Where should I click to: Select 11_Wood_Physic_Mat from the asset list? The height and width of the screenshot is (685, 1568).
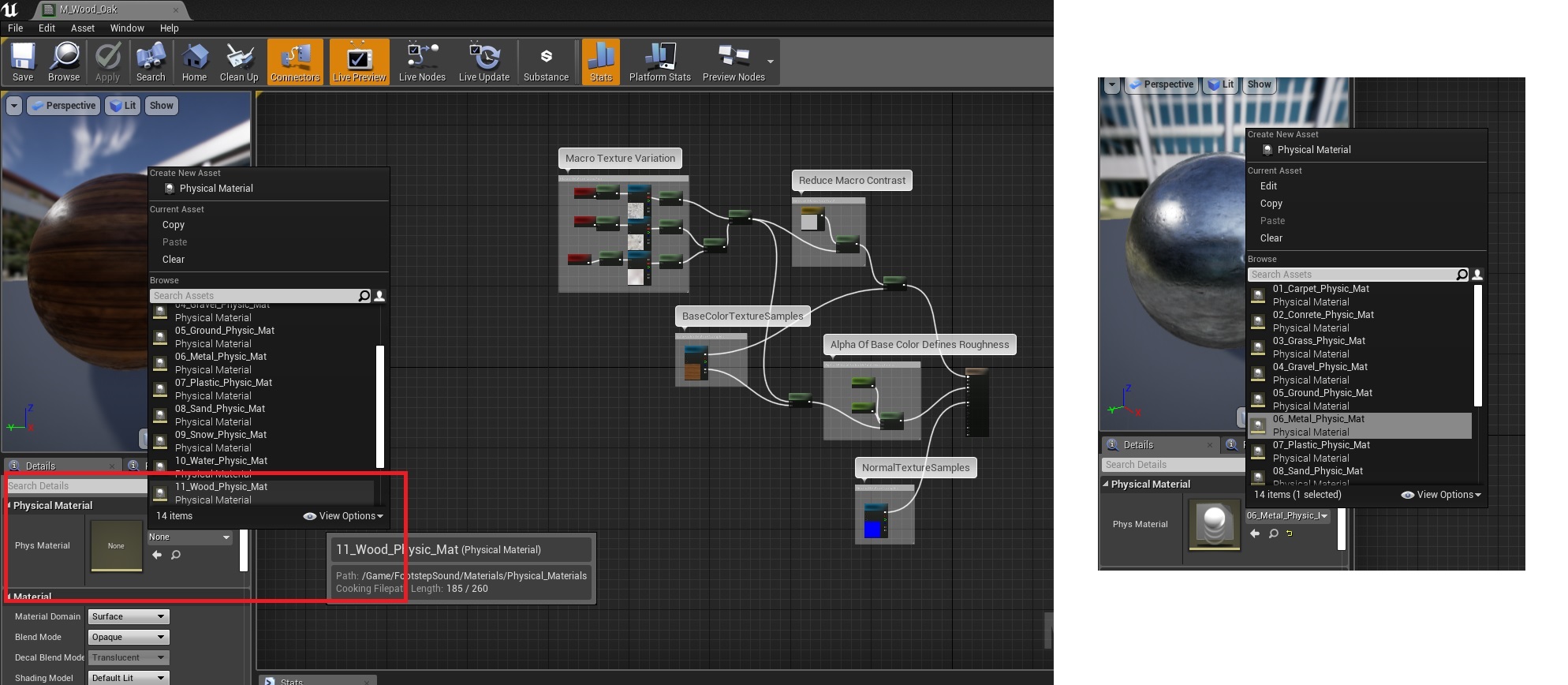click(221, 492)
